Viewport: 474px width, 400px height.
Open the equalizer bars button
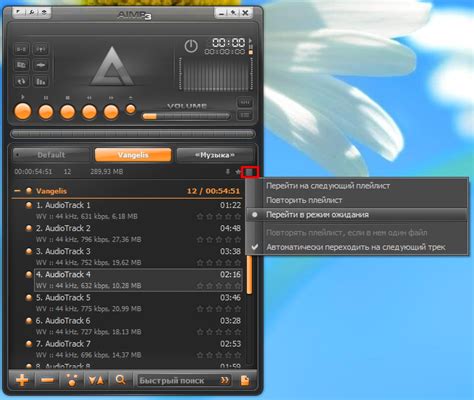click(x=41, y=81)
